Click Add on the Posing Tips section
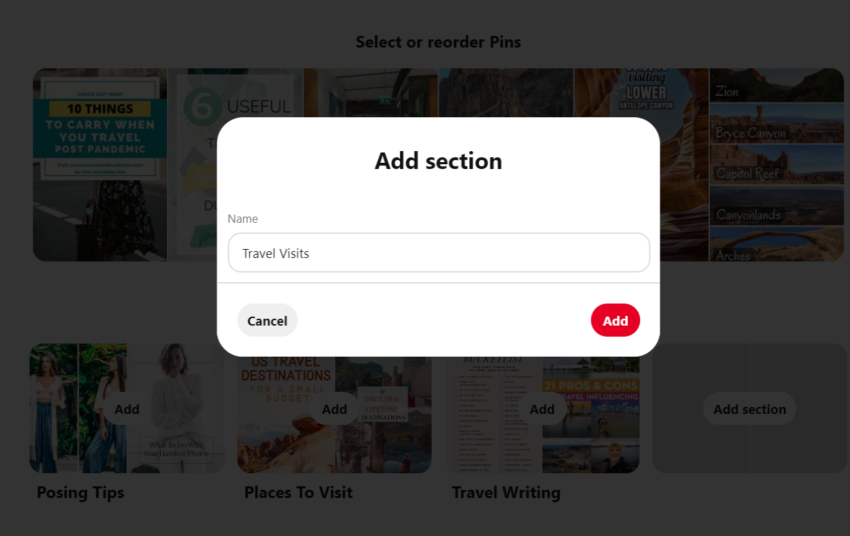Viewport: 850px width, 536px height. (127, 409)
